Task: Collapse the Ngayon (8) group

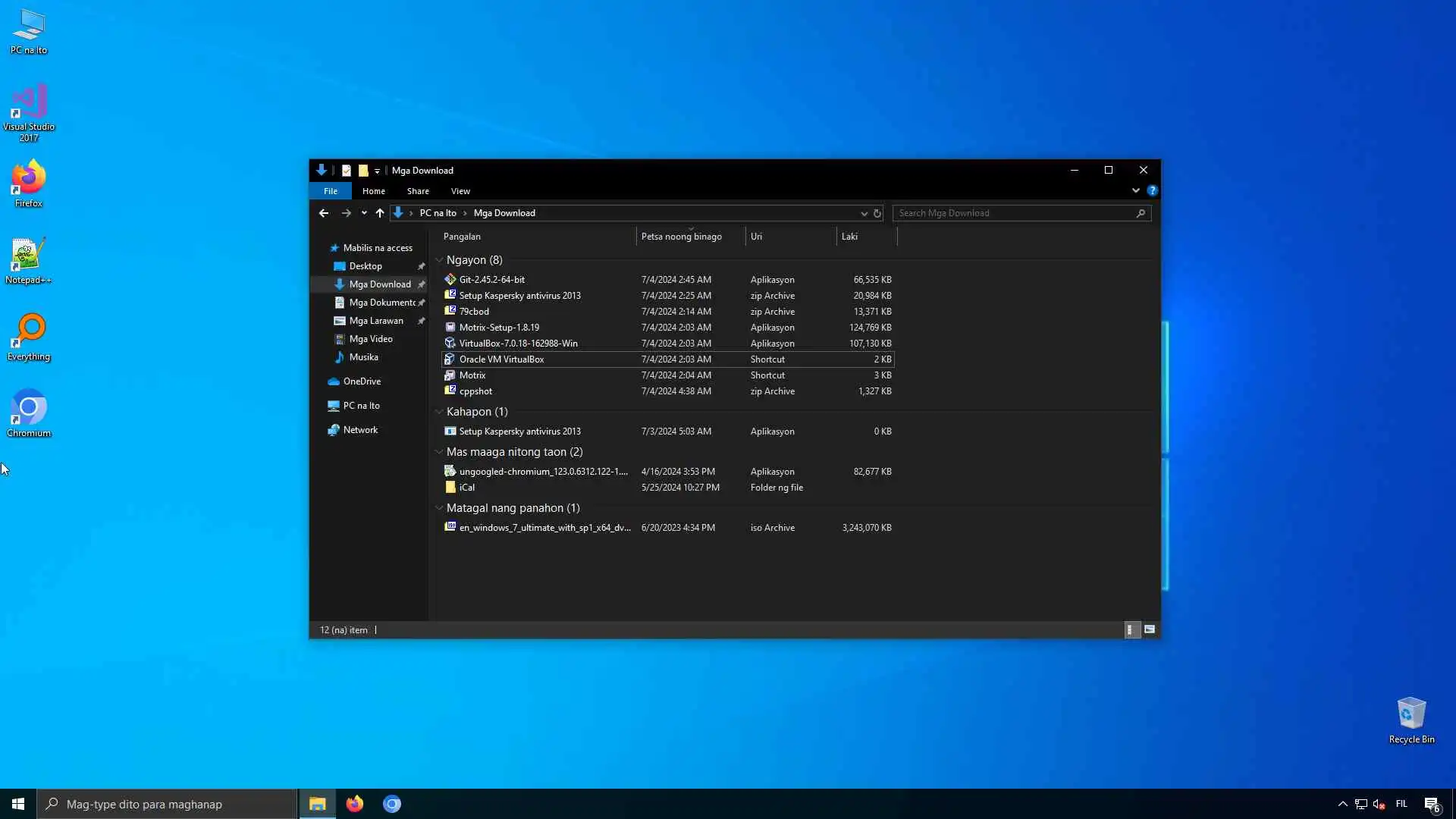Action: pos(439,260)
